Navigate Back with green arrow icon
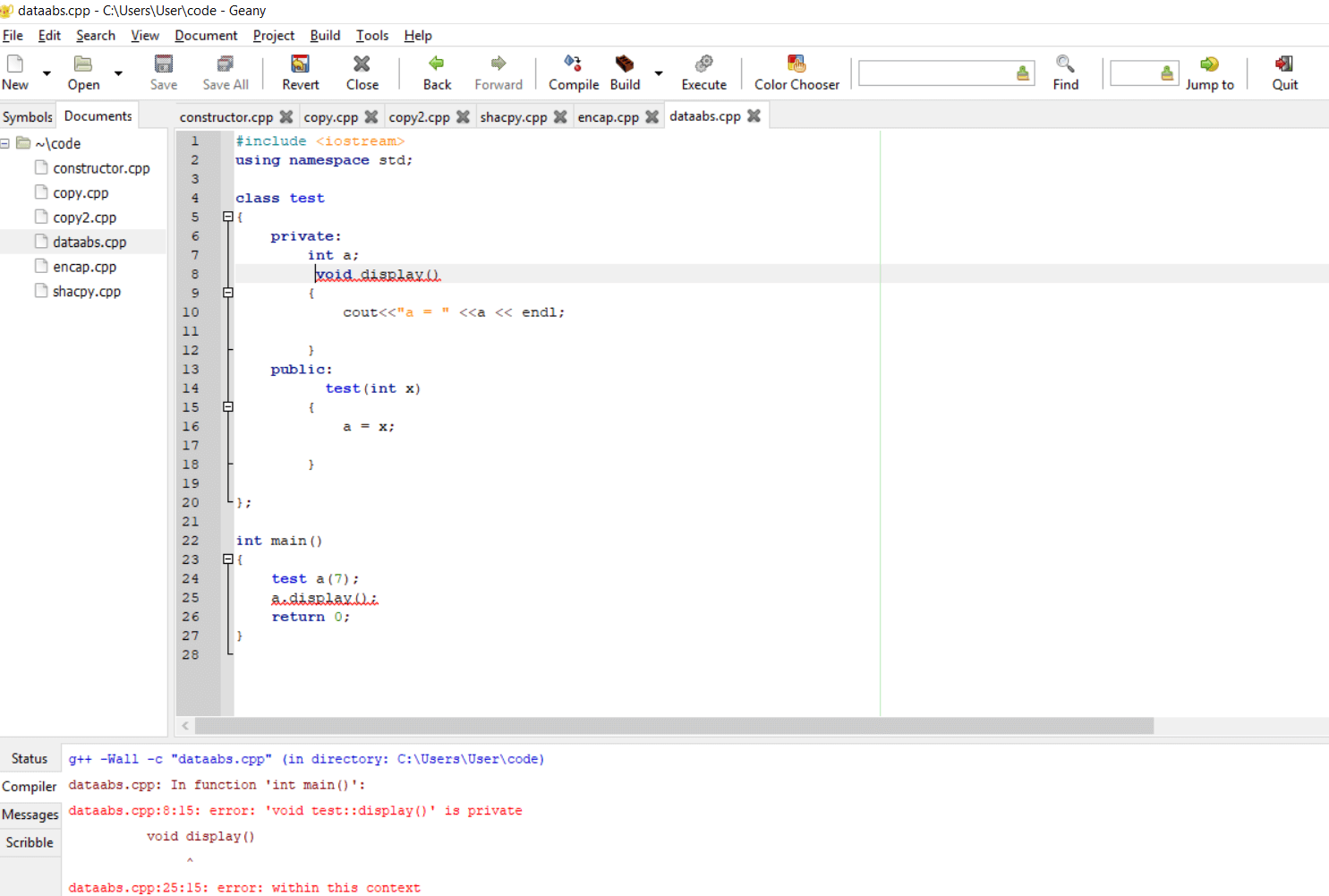Screen dimensions: 1329x896 [x=437, y=64]
